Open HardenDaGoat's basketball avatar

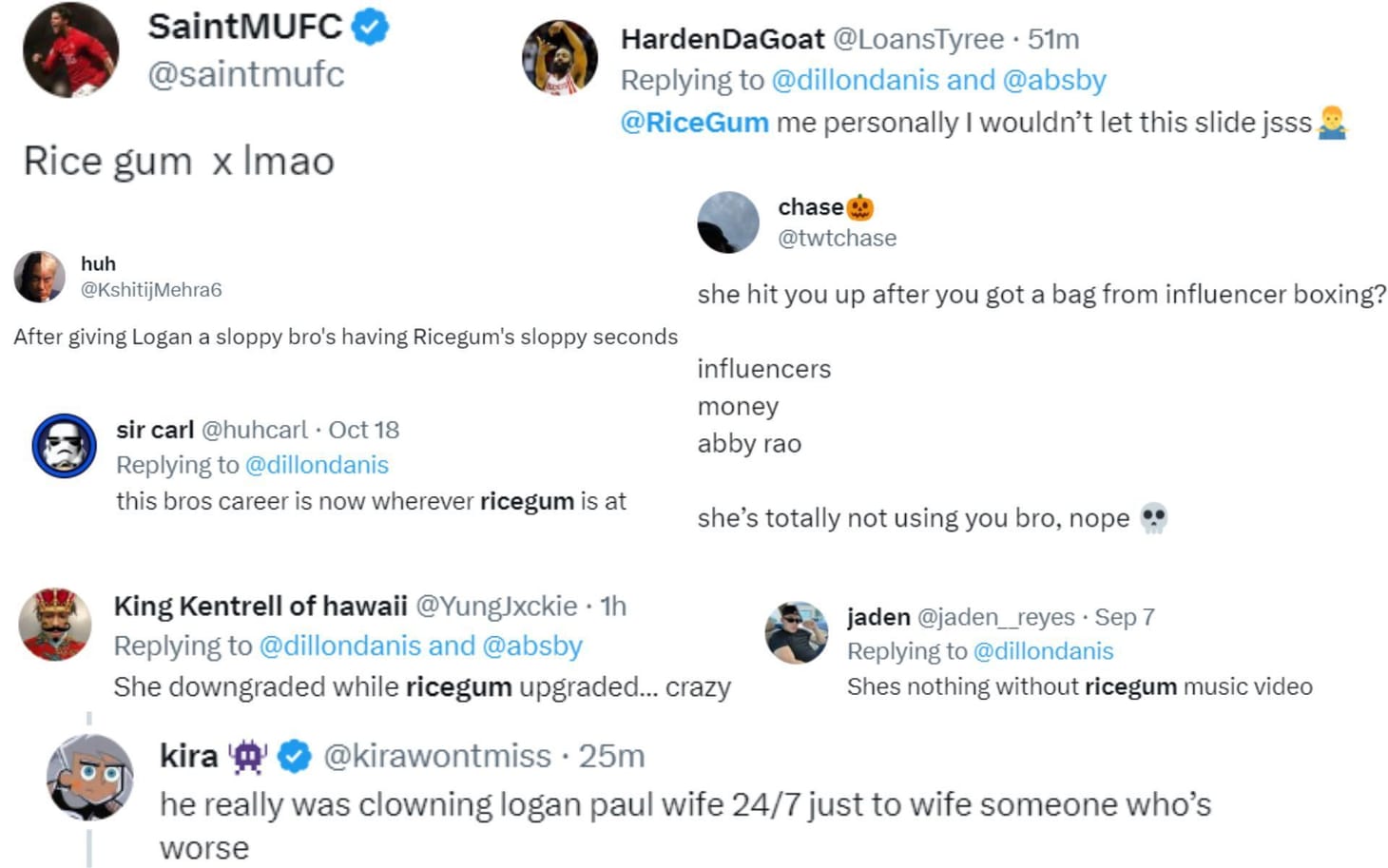[x=560, y=57]
